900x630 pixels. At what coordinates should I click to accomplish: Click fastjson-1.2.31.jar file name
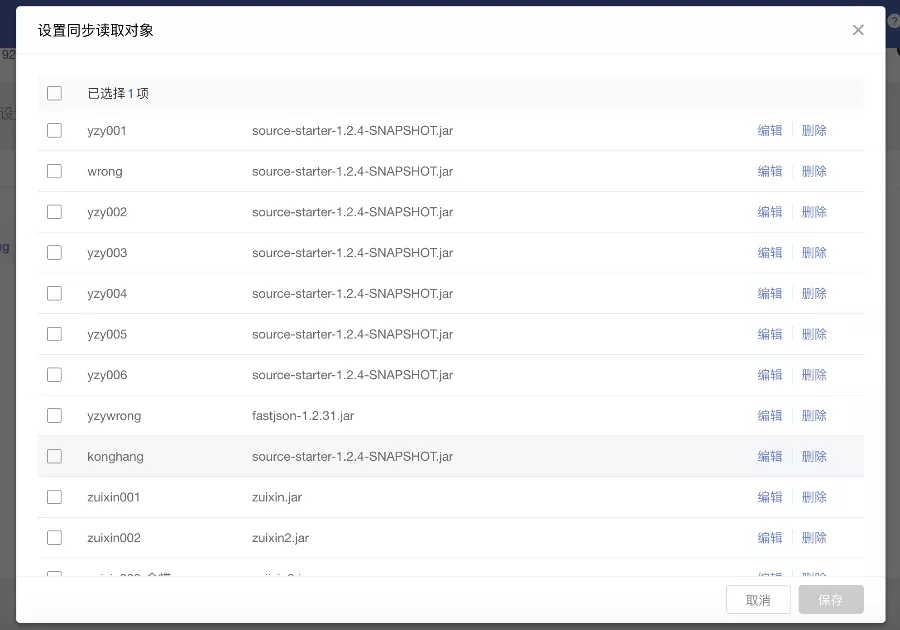303,416
